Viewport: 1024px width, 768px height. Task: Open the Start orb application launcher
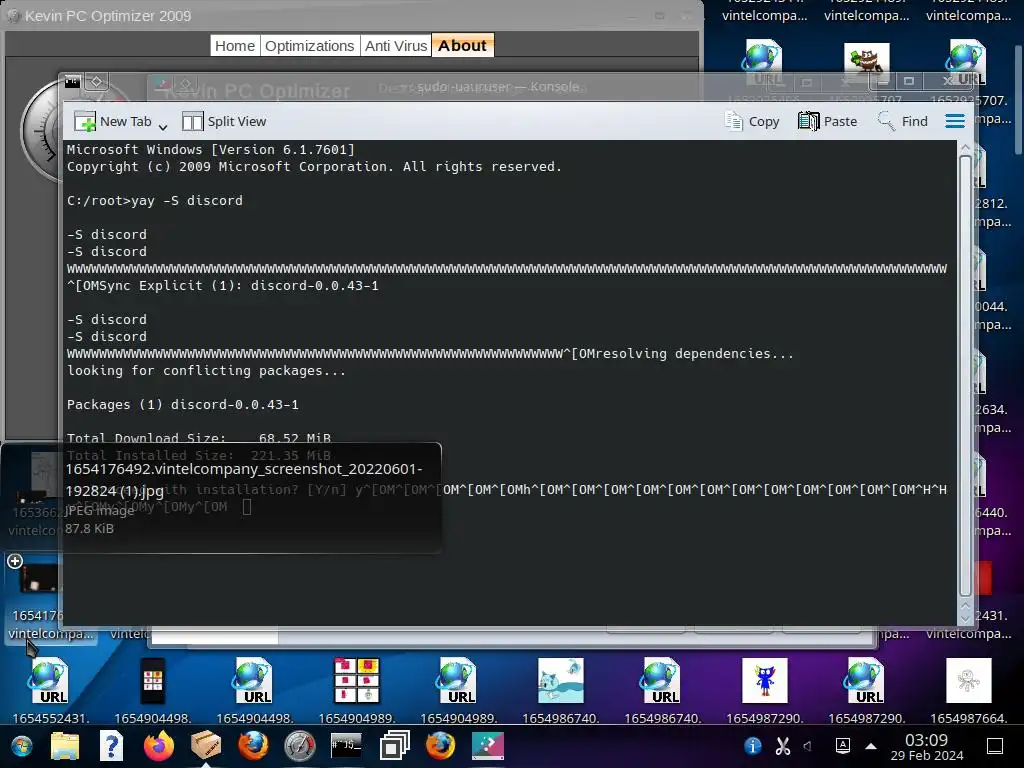(x=21, y=746)
